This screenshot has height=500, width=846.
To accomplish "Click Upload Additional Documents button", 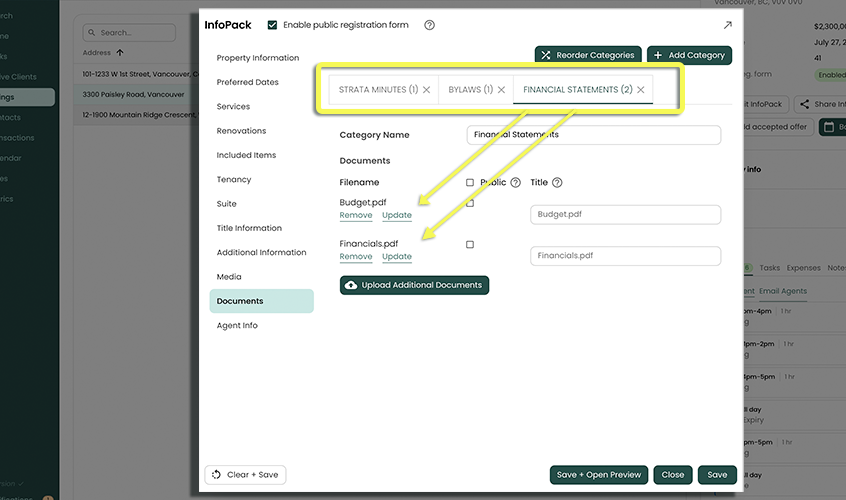I will 414,285.
